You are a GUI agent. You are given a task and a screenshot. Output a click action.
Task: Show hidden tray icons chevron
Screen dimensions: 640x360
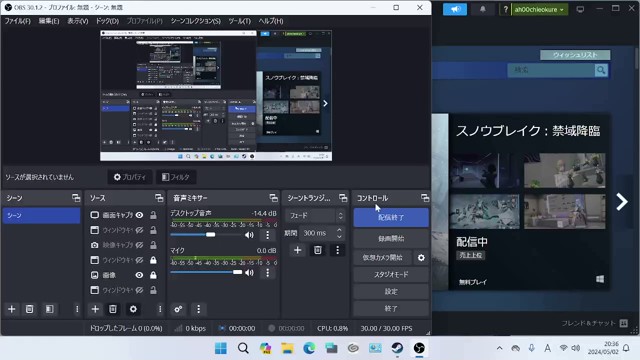(499, 348)
